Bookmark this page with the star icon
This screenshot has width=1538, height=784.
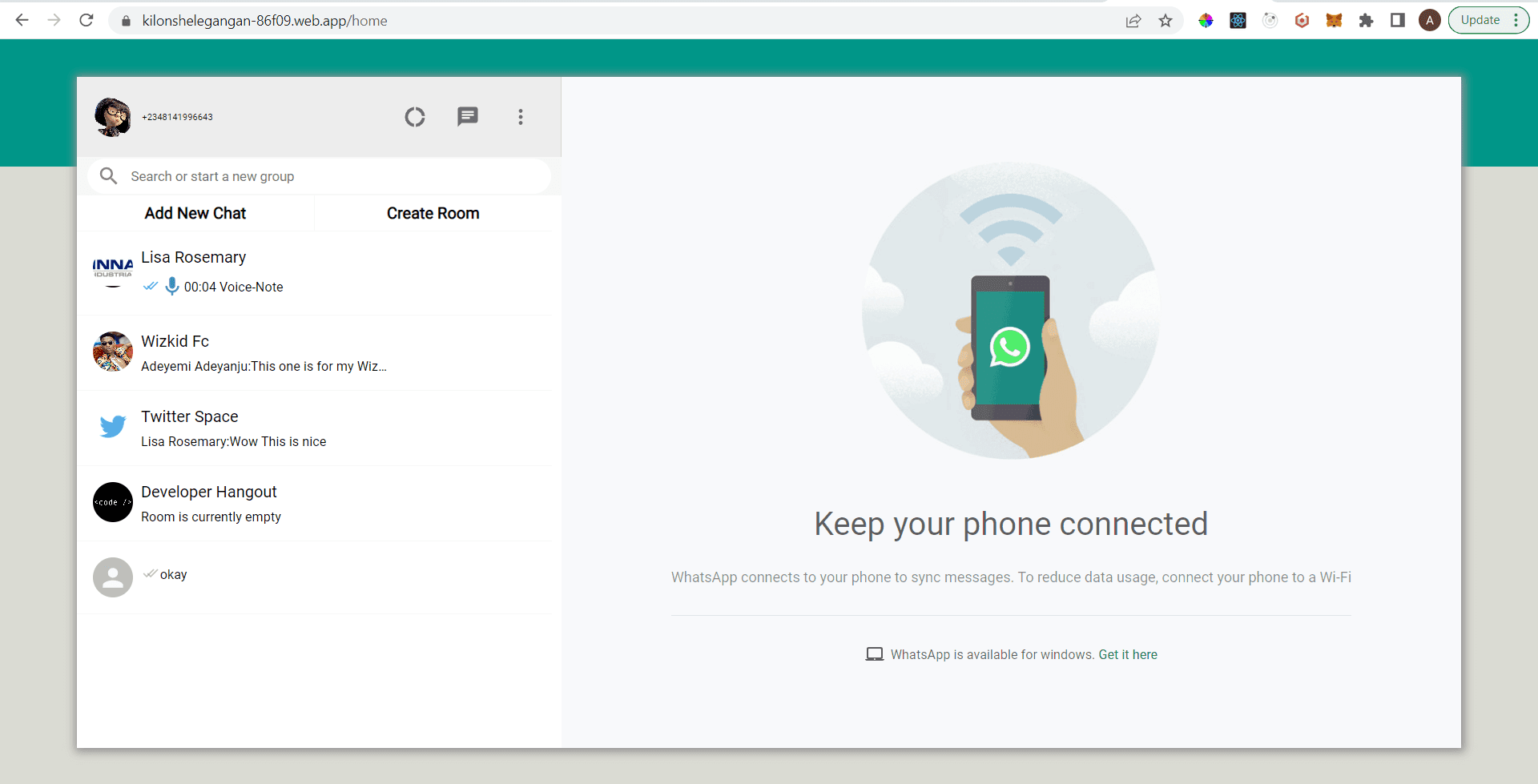tap(1166, 21)
